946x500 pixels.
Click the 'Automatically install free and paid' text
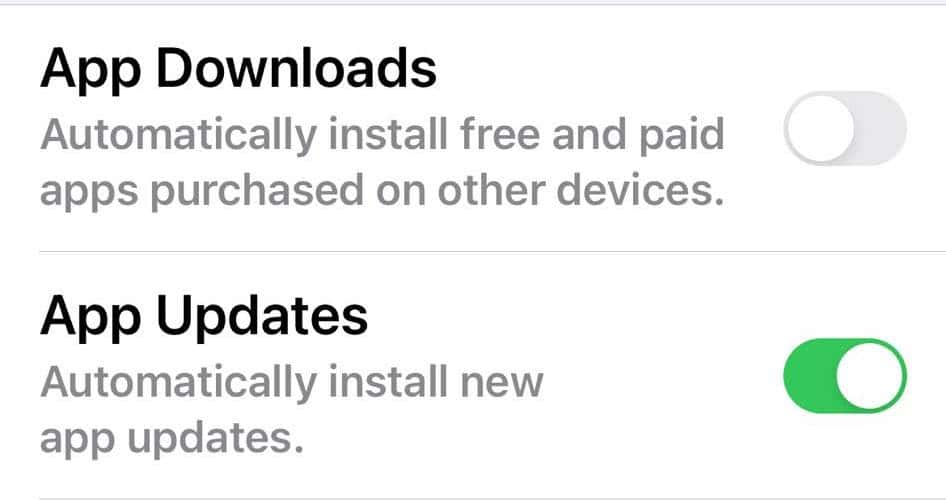[383, 135]
